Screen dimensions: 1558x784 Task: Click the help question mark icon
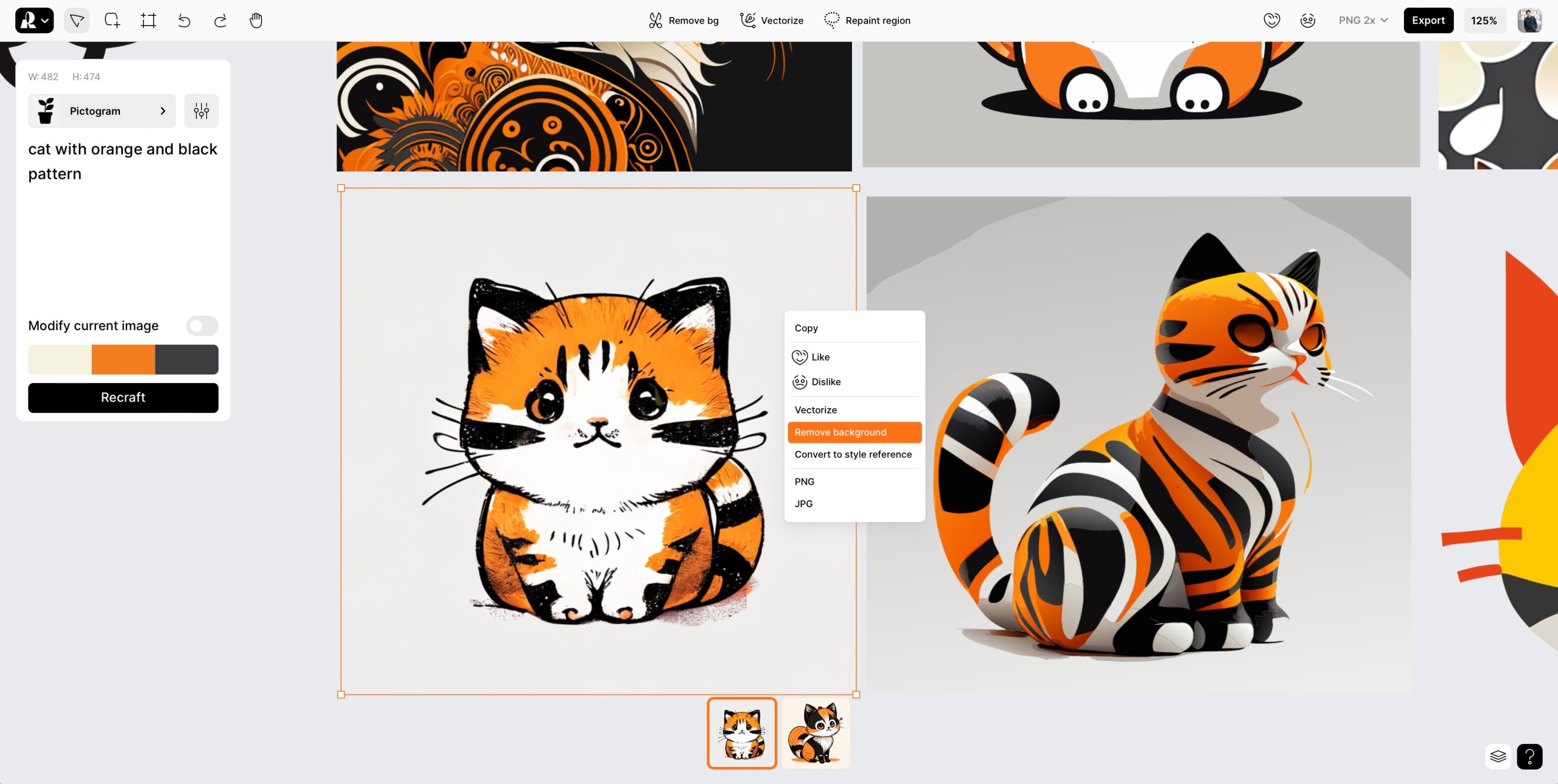pos(1529,756)
